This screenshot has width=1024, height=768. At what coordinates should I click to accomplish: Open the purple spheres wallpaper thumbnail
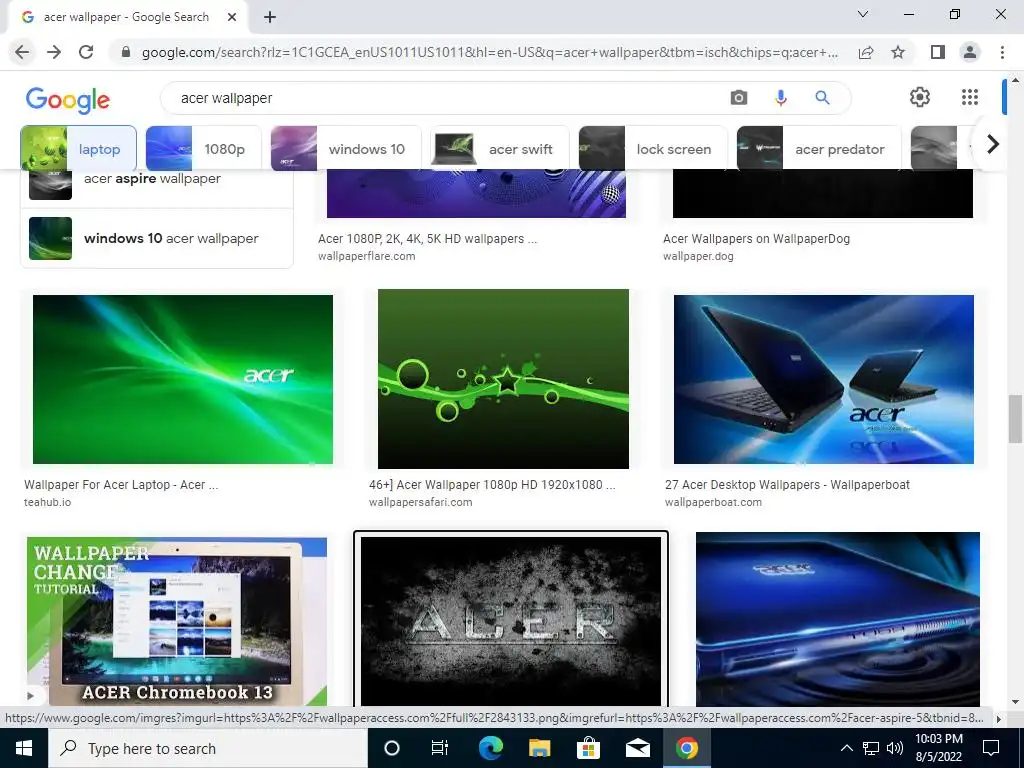pyautogui.click(x=476, y=193)
